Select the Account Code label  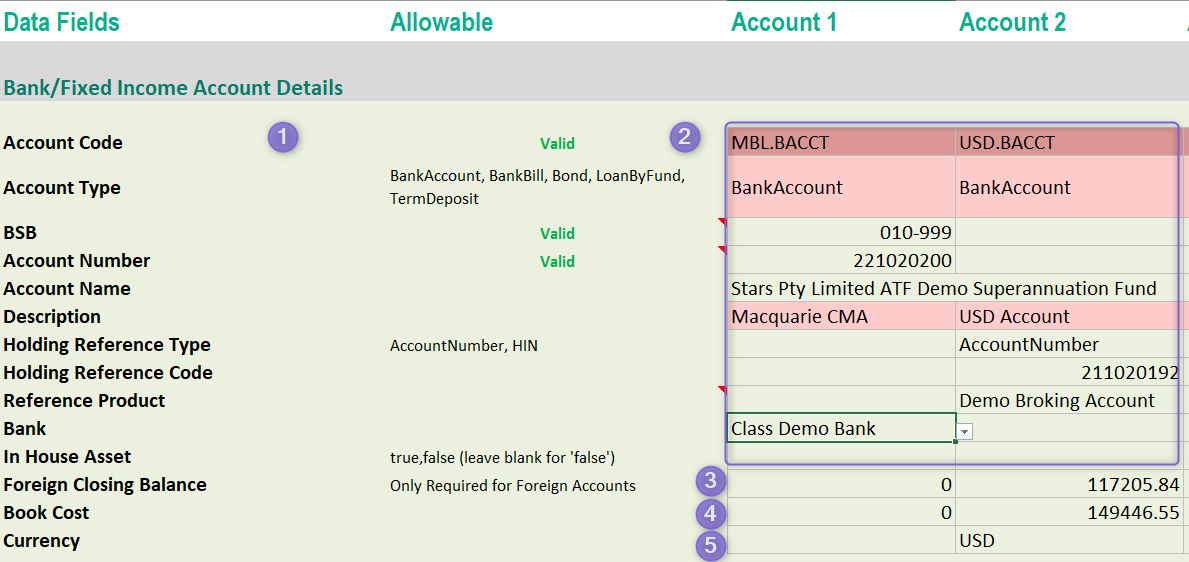click(63, 143)
